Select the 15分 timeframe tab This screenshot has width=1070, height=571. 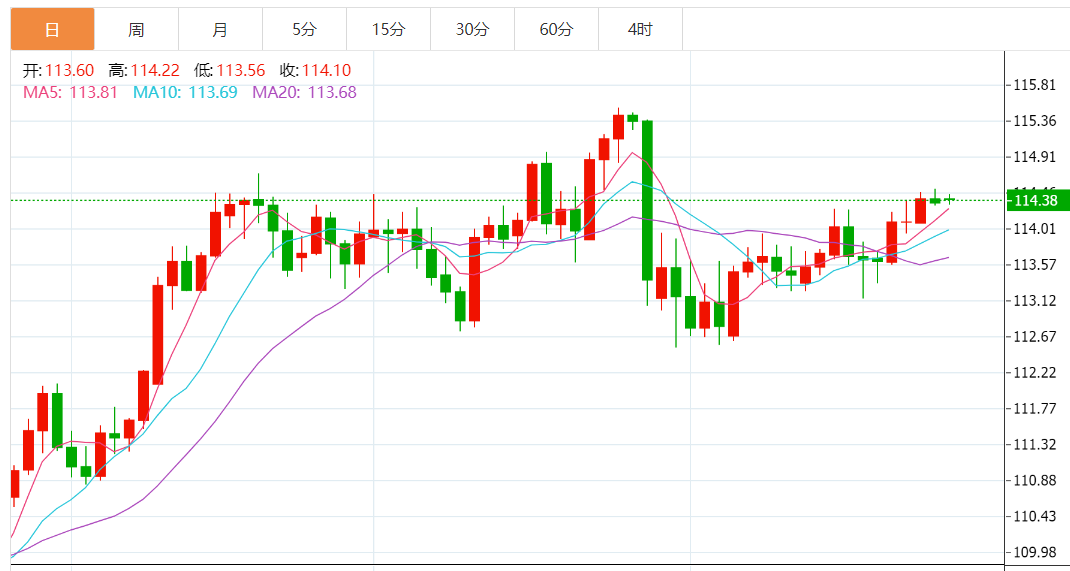pyautogui.click(x=388, y=30)
